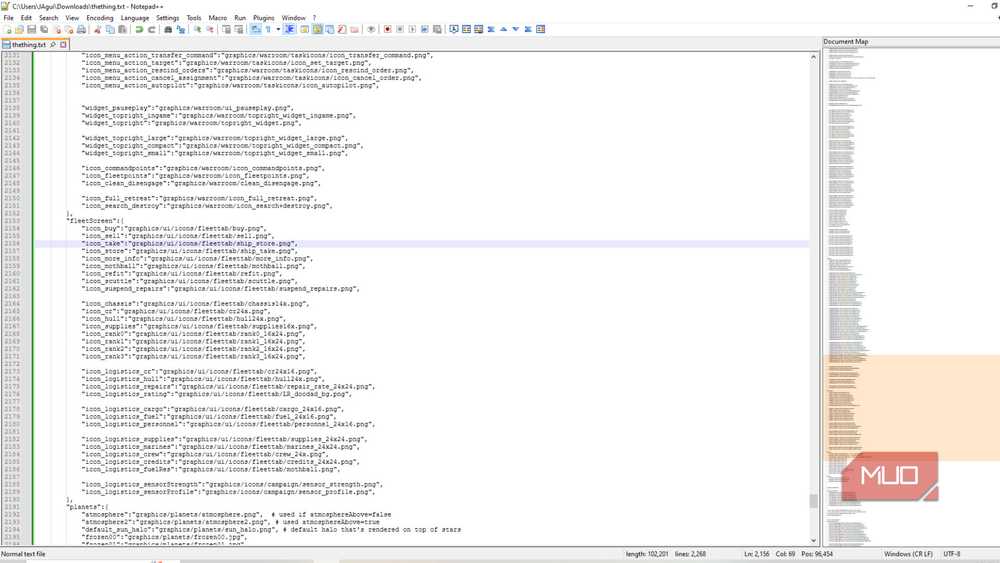Image resolution: width=1000 pixels, height=563 pixels.
Task: Click the Zoom Out toolbar icon
Action: (x=210, y=29)
